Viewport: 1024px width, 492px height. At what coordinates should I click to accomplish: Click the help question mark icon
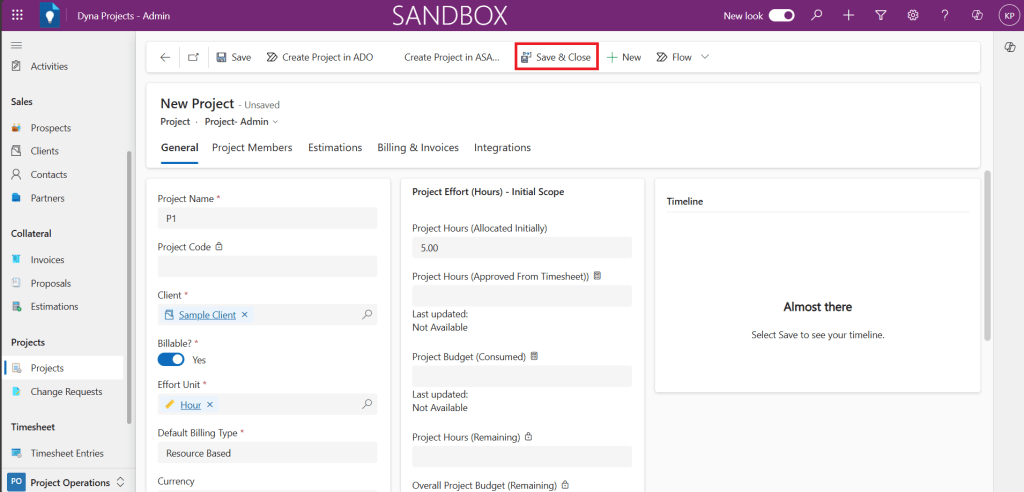click(x=945, y=16)
